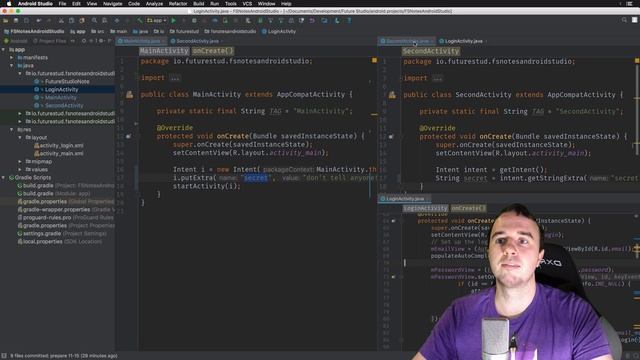Switch to left SecondActivity.java editor tab

point(197,41)
